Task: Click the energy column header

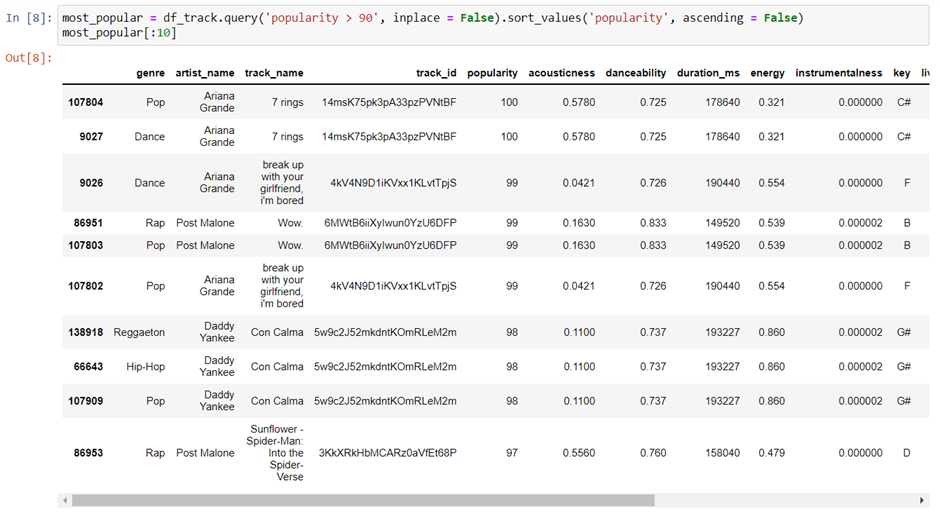Action: (x=767, y=73)
